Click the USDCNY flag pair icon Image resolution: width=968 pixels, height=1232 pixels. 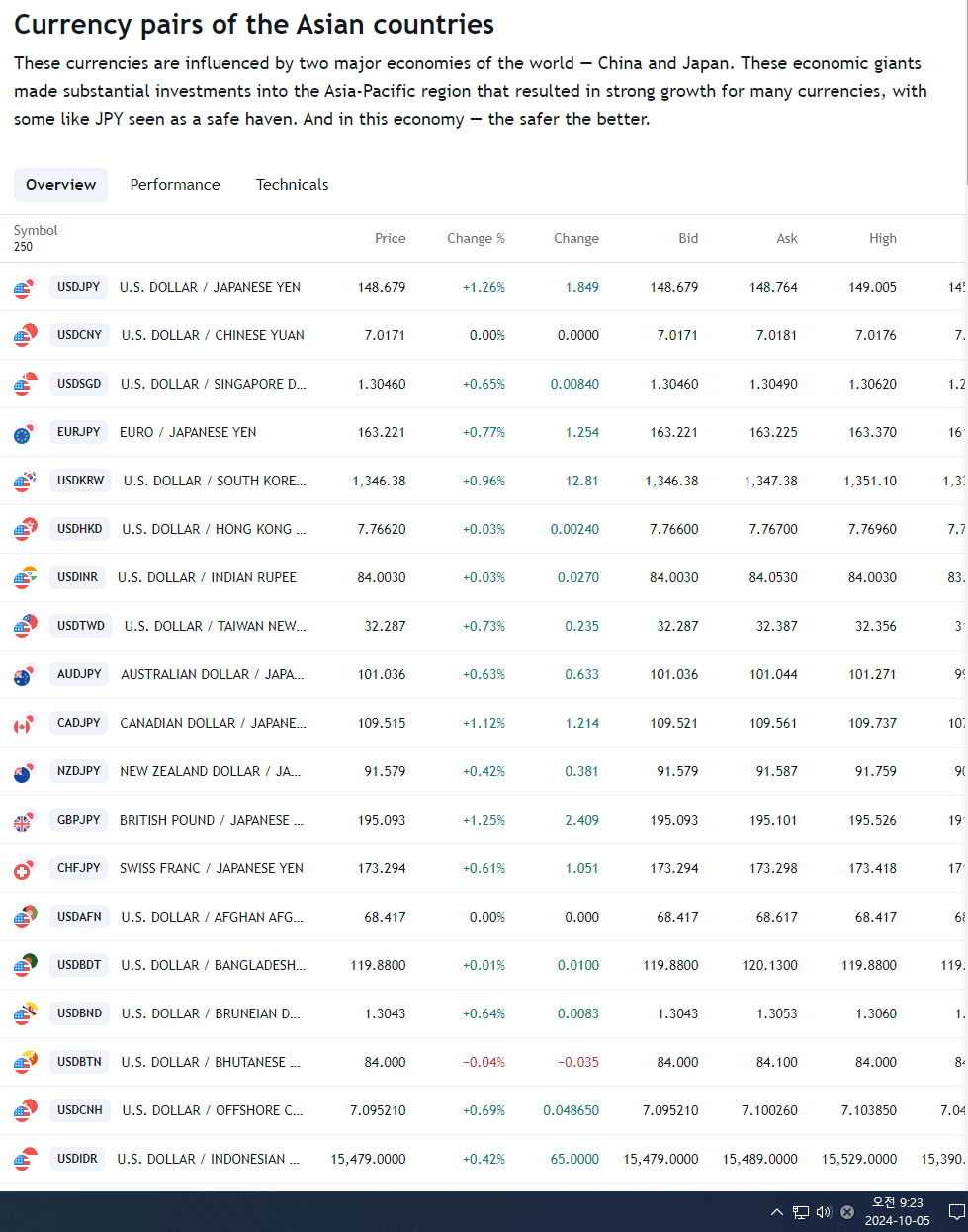(x=26, y=335)
